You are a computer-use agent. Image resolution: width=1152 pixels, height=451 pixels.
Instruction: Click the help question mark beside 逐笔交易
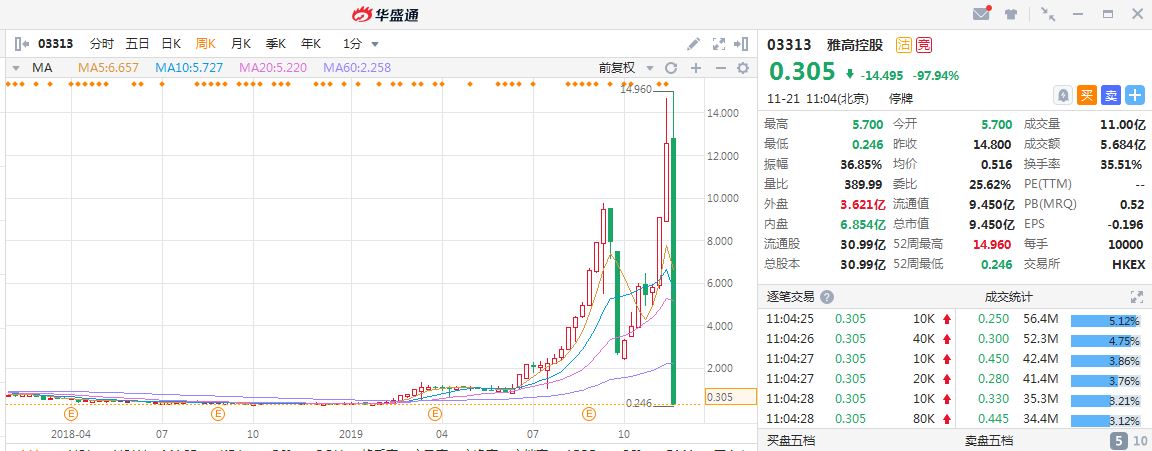pyautogui.click(x=827, y=297)
